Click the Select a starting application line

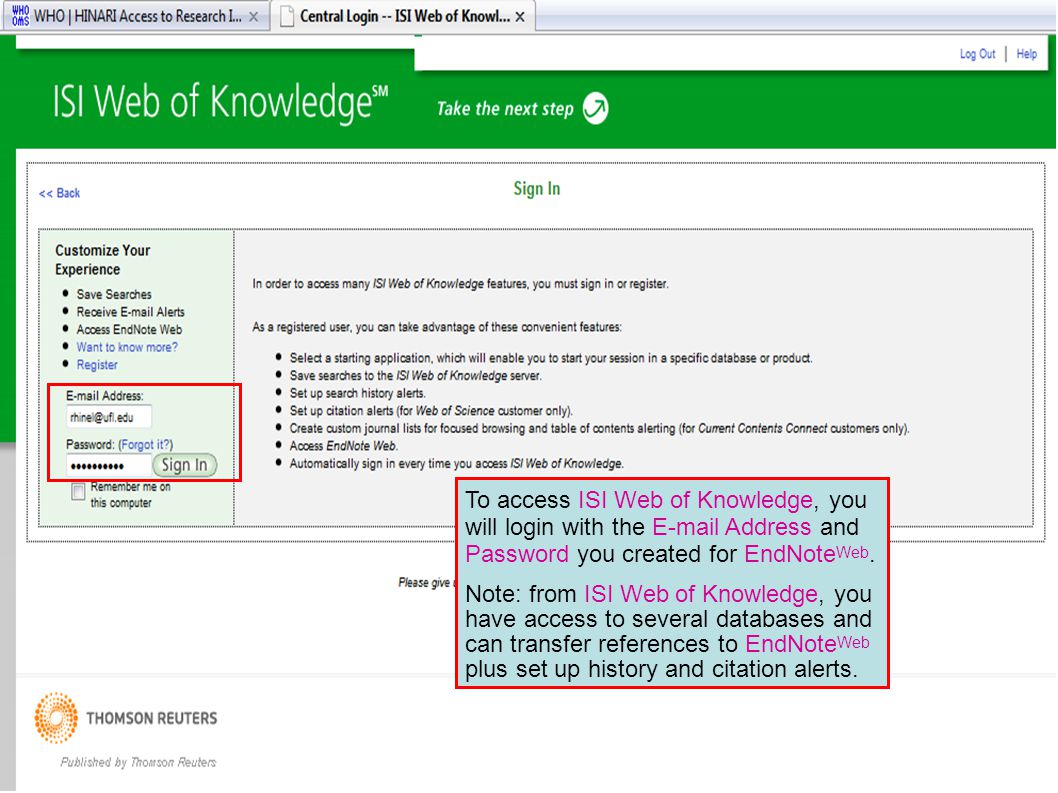coord(551,358)
